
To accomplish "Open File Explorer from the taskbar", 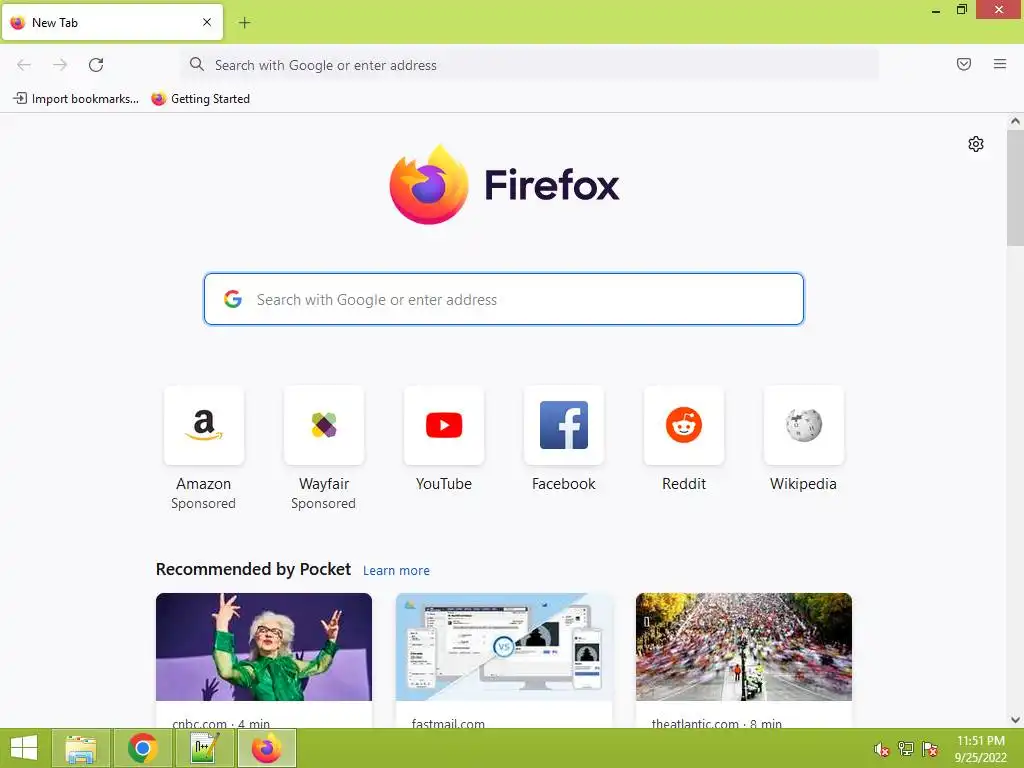I will (x=81, y=748).
